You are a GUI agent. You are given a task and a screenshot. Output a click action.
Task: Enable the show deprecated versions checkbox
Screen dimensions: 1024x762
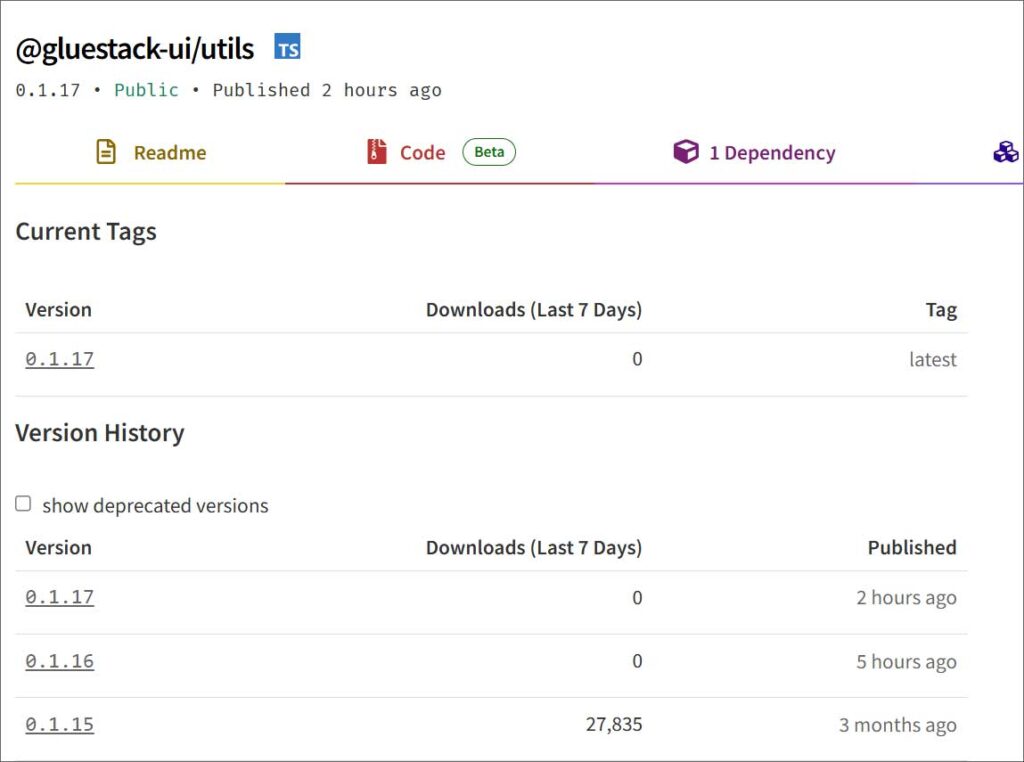click(x=23, y=504)
